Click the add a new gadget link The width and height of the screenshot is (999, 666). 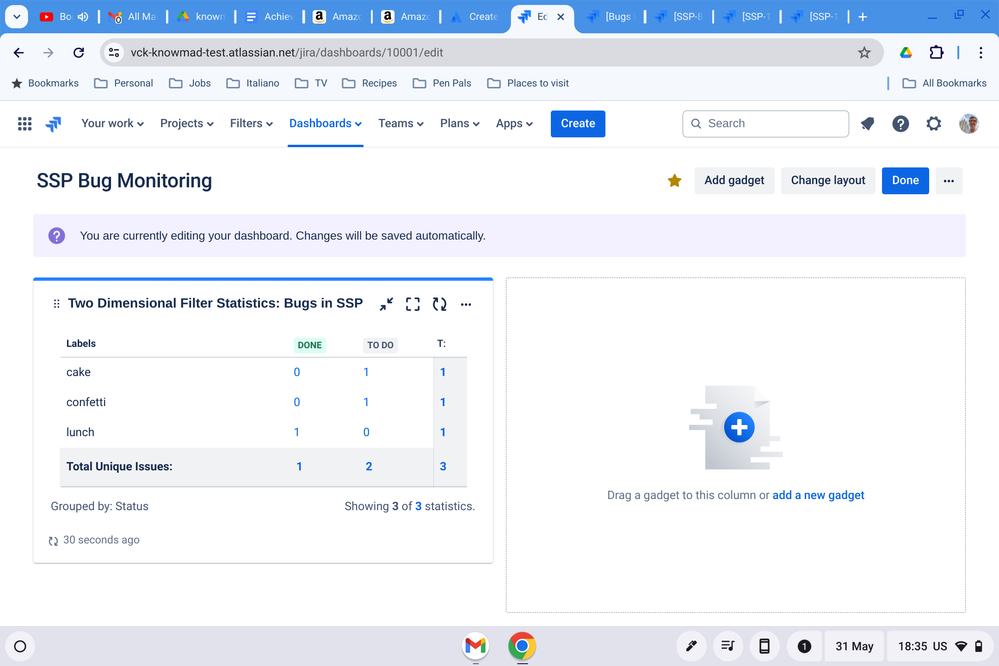[818, 495]
